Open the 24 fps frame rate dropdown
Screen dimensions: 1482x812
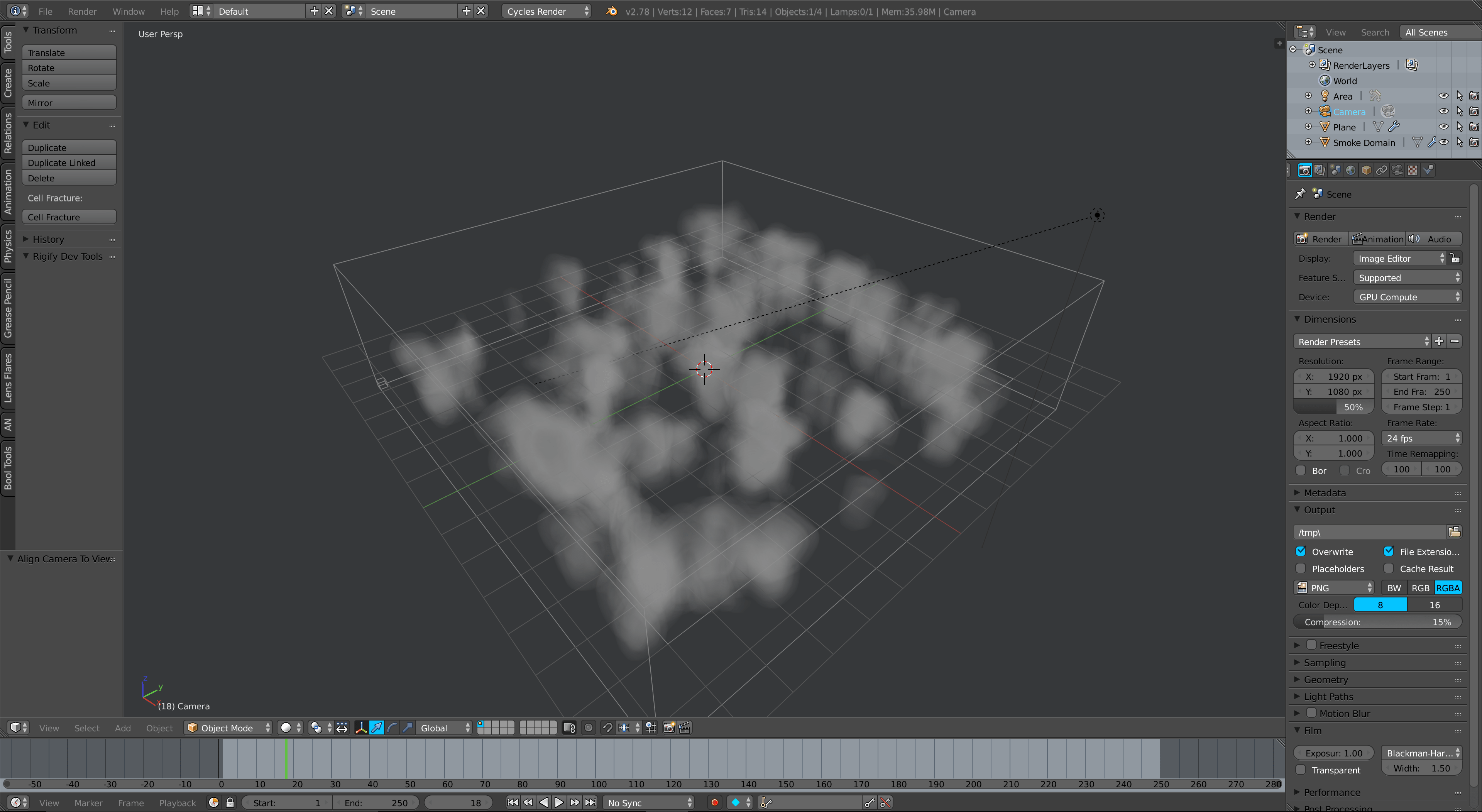pos(1421,438)
